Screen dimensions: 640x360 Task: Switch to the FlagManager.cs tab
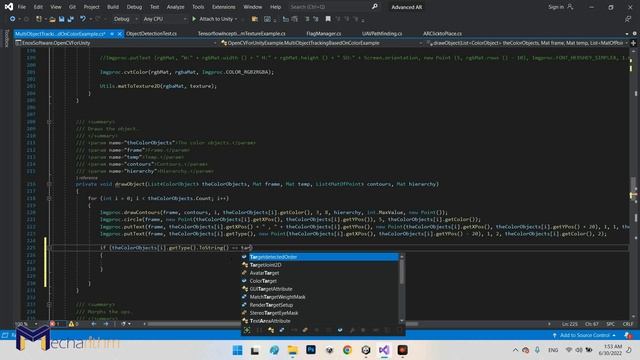coord(324,33)
